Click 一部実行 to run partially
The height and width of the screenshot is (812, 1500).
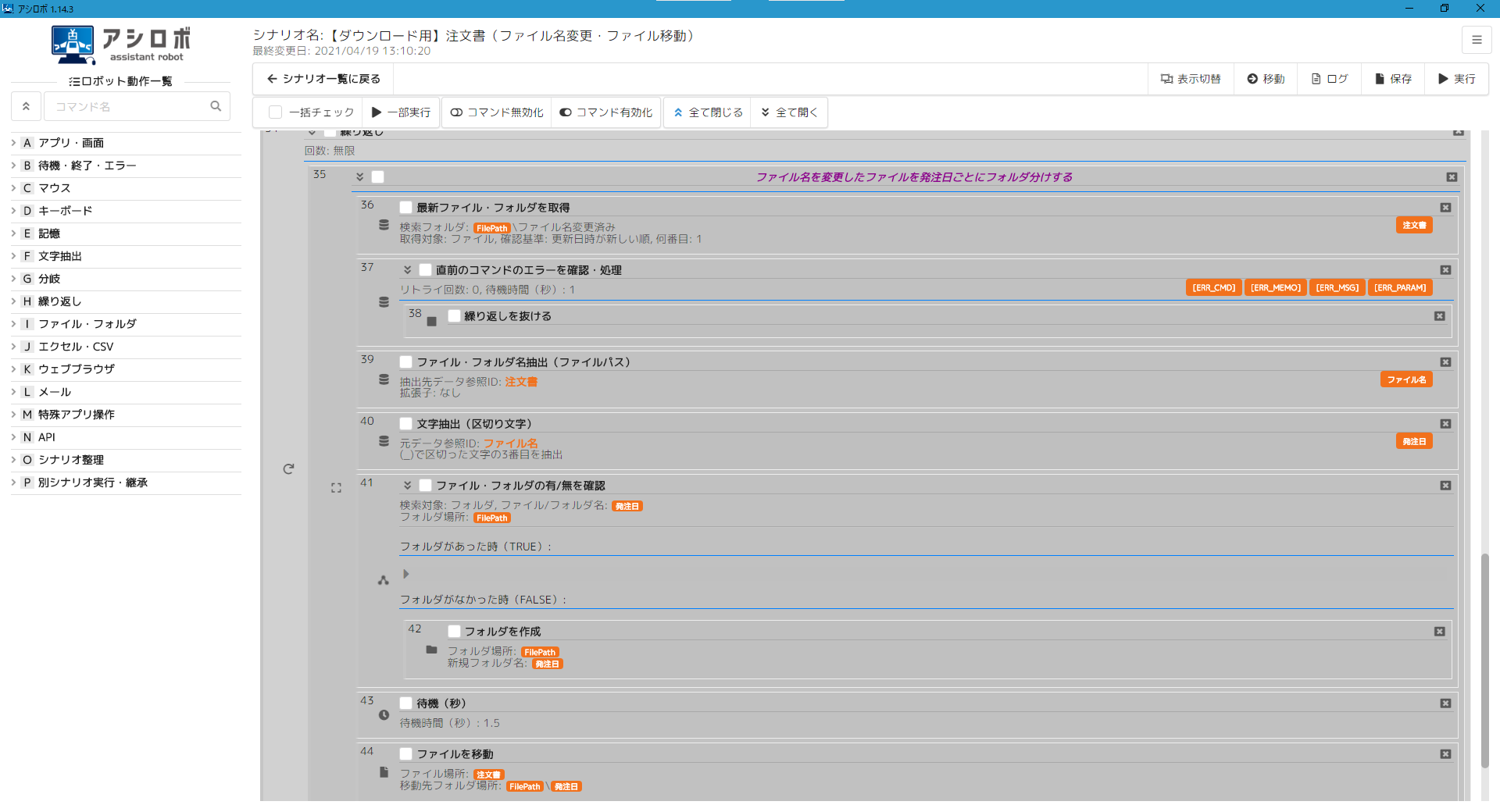(401, 112)
